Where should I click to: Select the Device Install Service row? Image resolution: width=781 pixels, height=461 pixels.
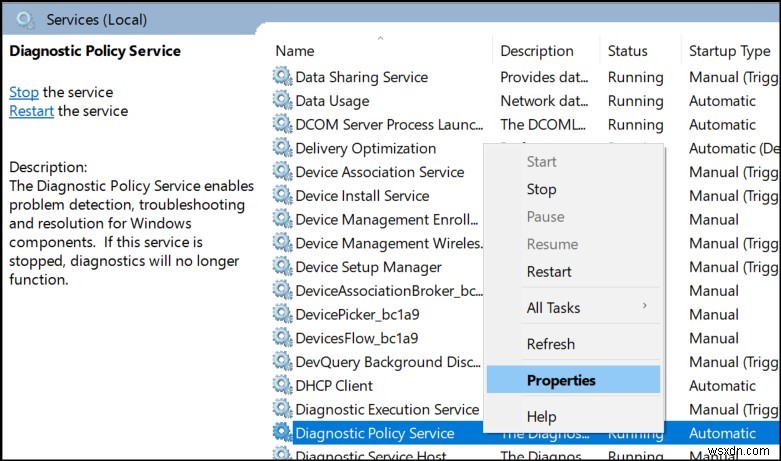point(362,196)
